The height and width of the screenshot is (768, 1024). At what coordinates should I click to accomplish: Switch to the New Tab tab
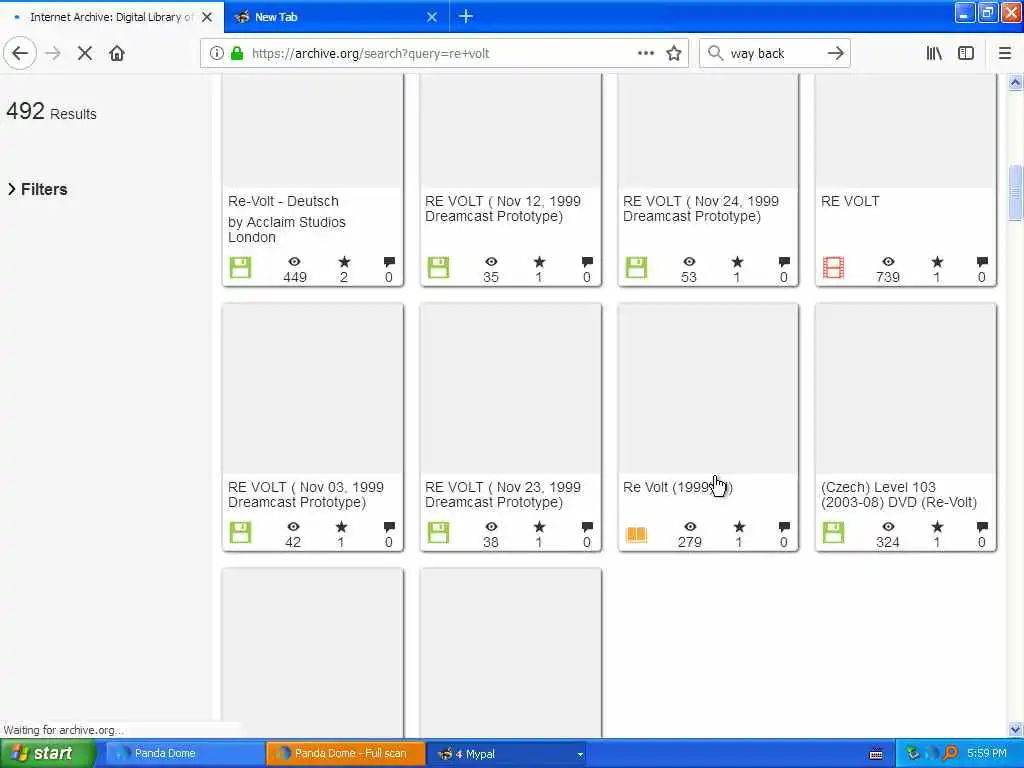pyautogui.click(x=336, y=17)
